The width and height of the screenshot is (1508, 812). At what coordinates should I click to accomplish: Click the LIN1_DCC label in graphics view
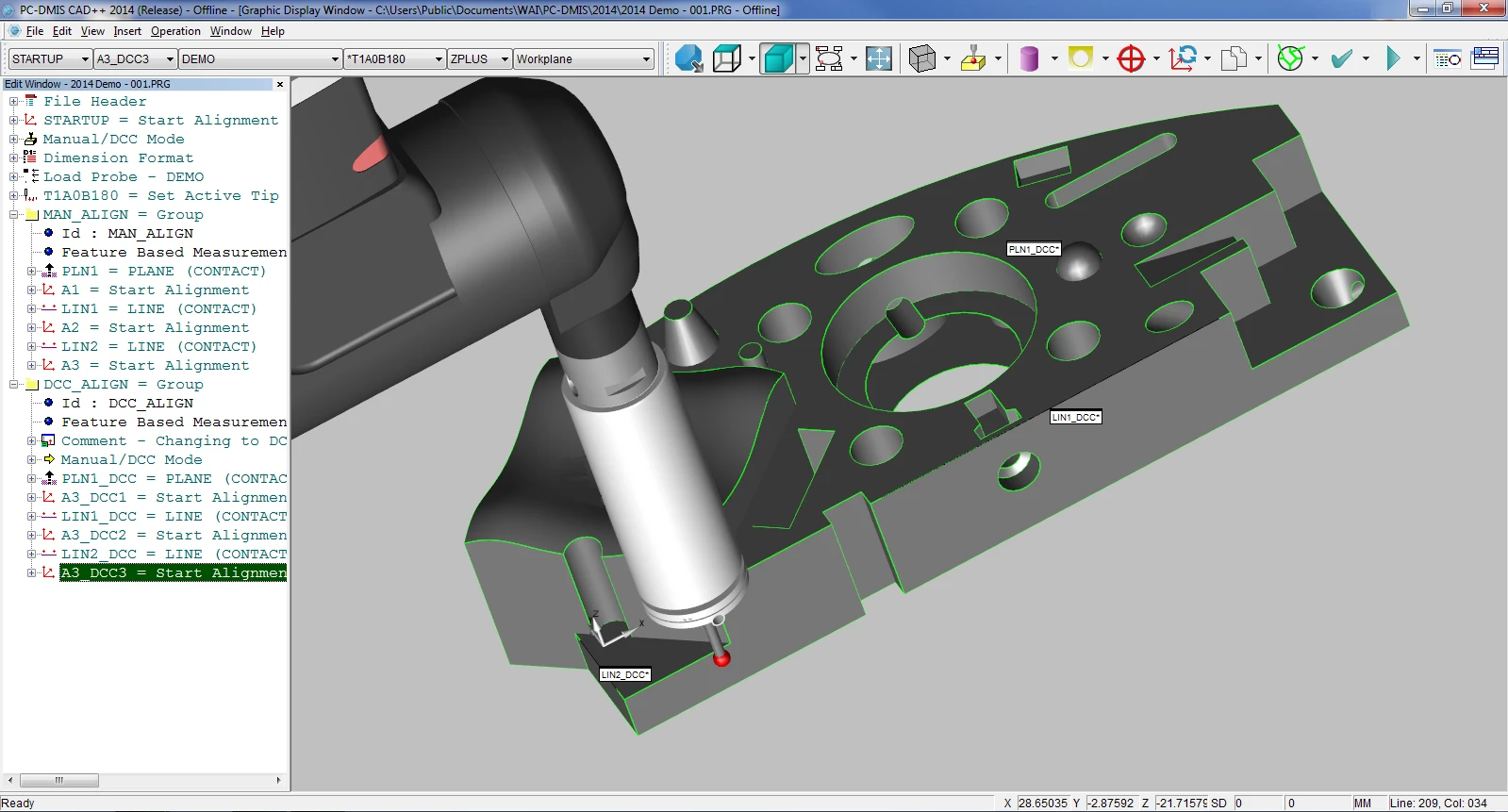pyautogui.click(x=1075, y=417)
